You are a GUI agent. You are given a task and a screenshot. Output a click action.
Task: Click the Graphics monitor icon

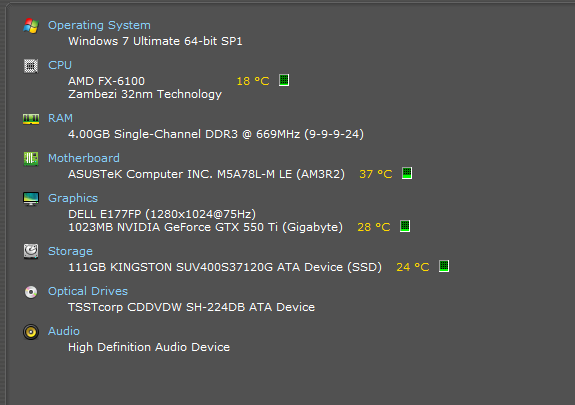click(31, 199)
